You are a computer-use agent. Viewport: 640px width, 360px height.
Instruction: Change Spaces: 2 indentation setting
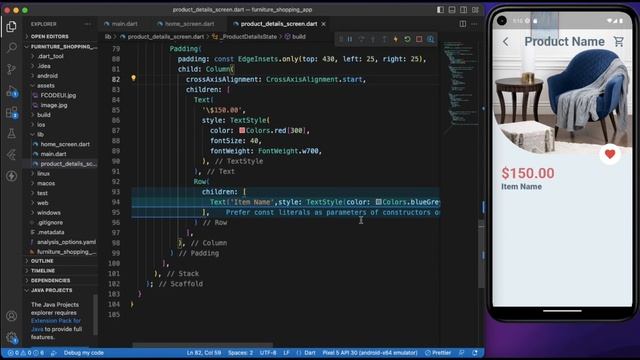[x=240, y=353]
